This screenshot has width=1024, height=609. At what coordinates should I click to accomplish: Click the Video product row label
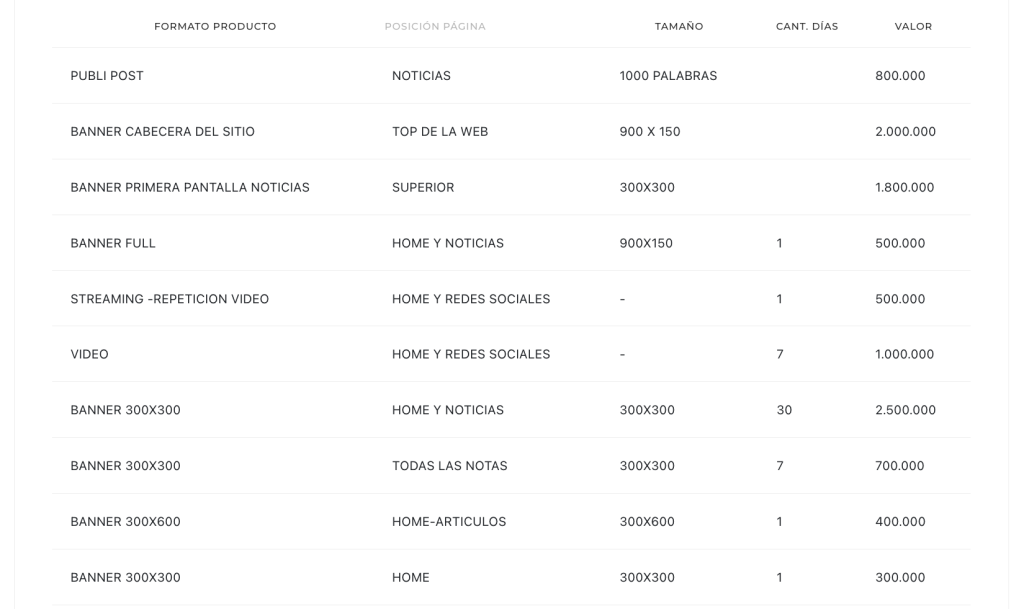(x=89, y=355)
